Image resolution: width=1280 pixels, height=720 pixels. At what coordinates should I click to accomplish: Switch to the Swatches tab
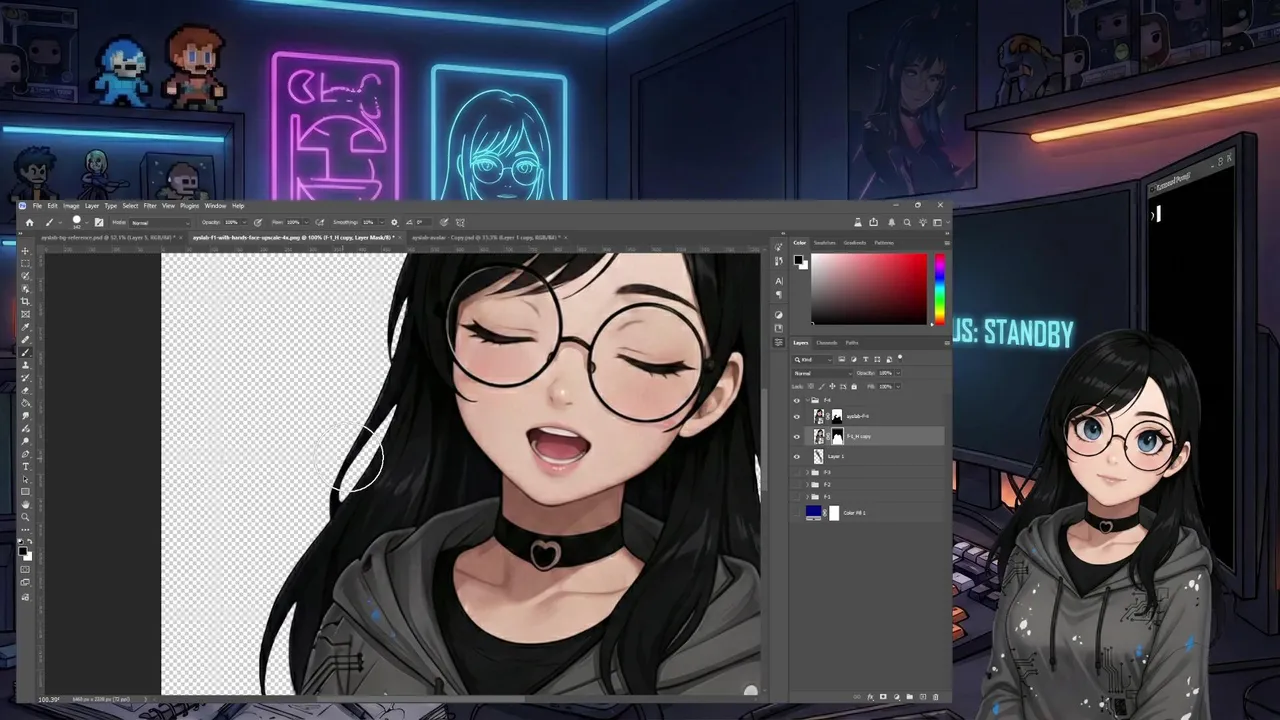tap(824, 243)
